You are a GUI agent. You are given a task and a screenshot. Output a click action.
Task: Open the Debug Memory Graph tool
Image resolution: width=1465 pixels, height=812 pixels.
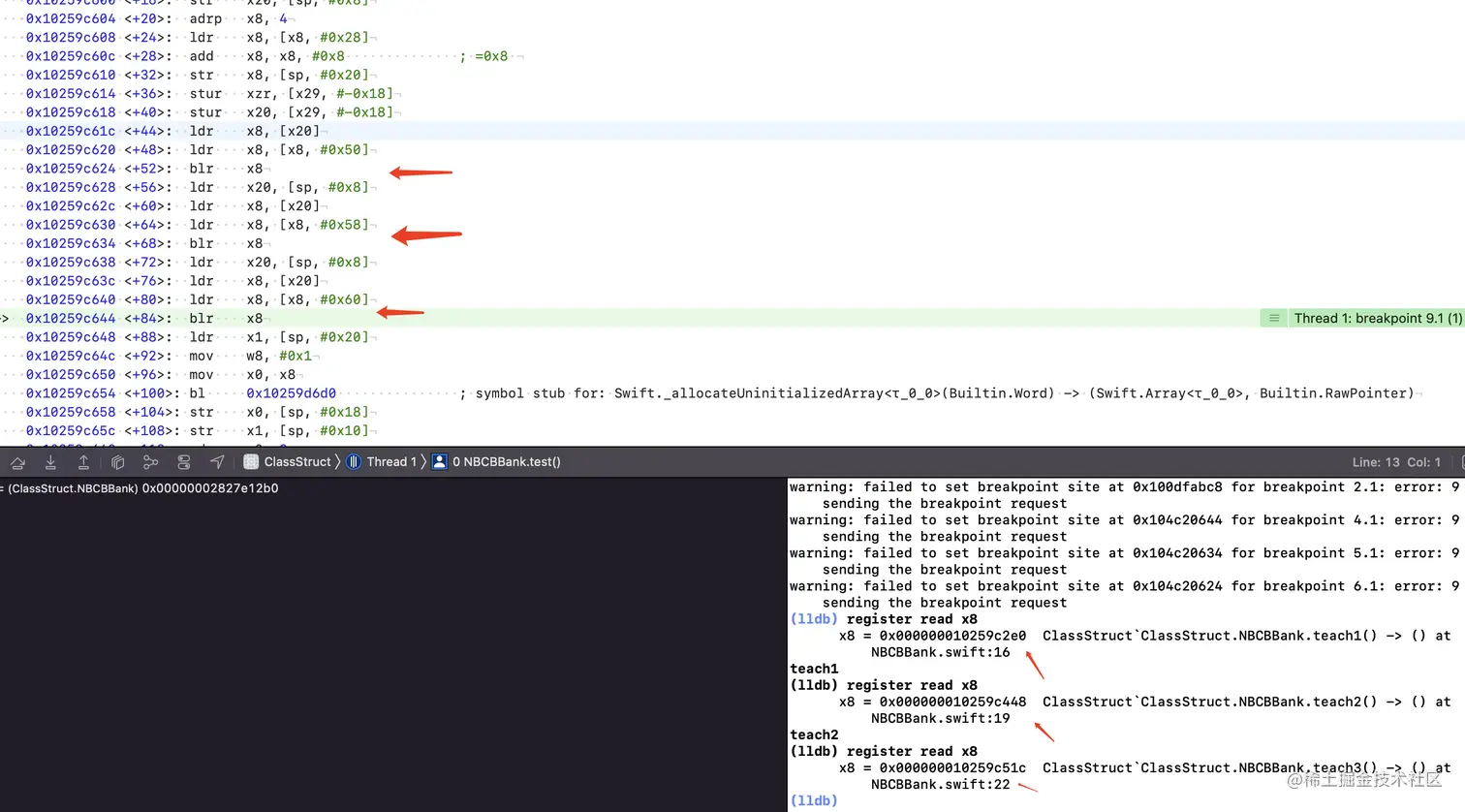tap(150, 462)
